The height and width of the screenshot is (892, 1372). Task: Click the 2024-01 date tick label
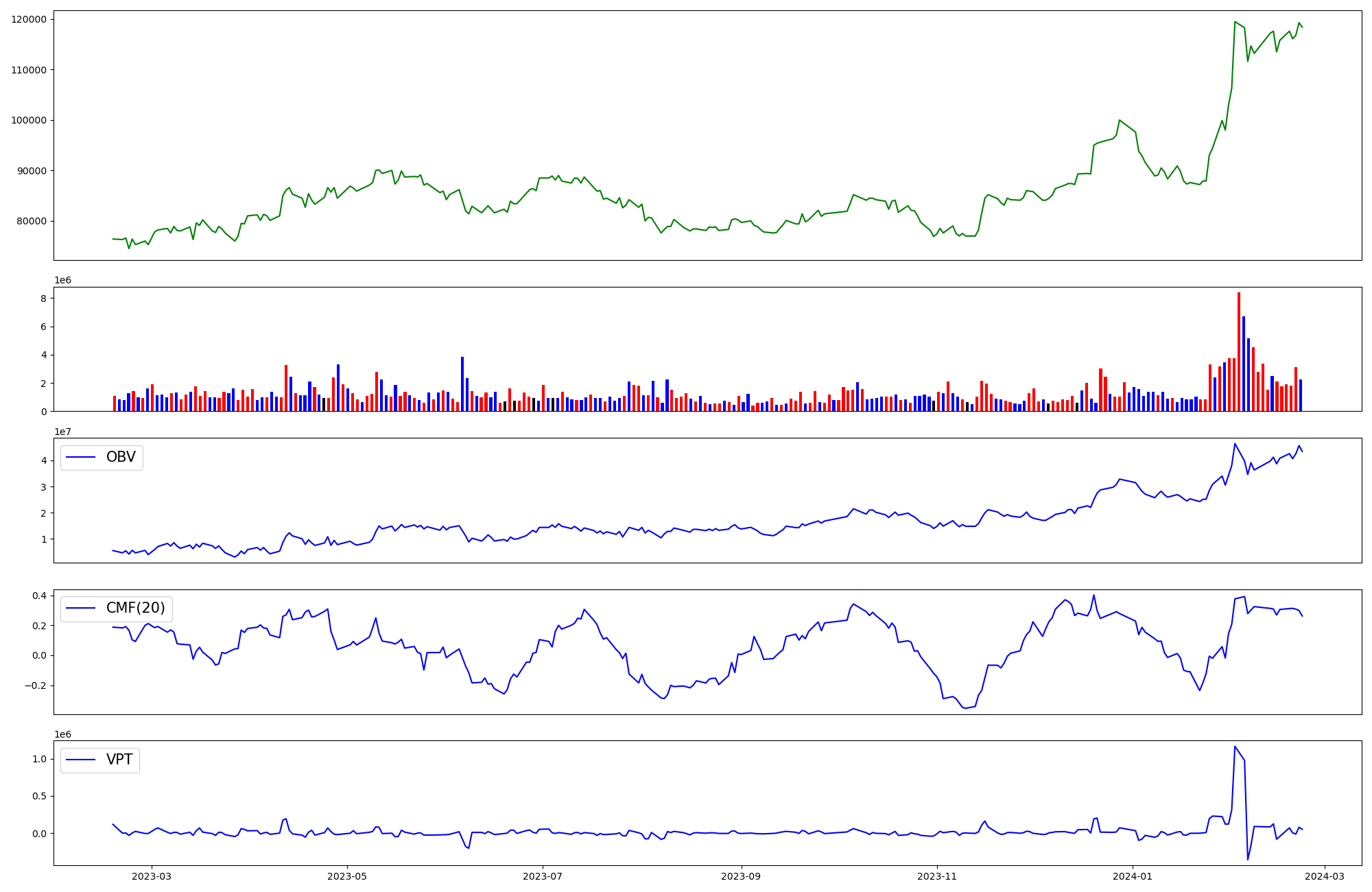click(x=1132, y=876)
